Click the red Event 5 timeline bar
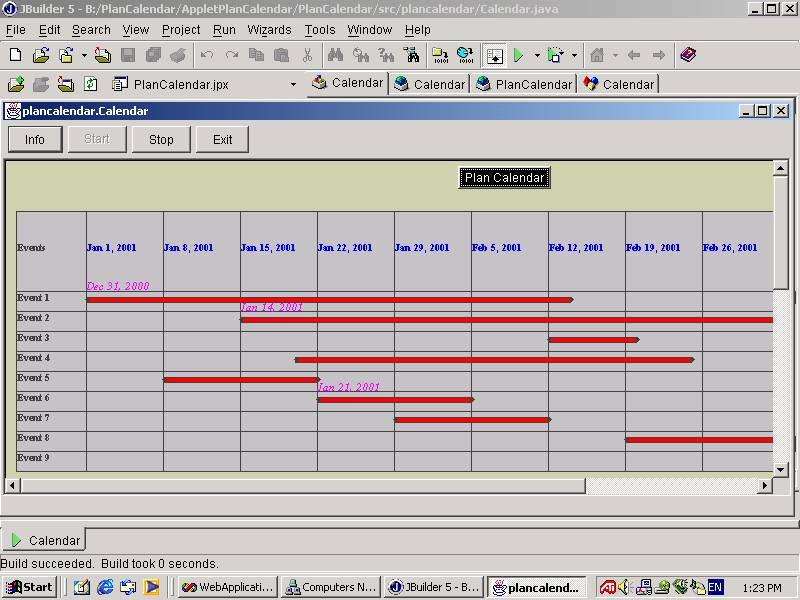Screen dimensions: 800x600 (240, 380)
